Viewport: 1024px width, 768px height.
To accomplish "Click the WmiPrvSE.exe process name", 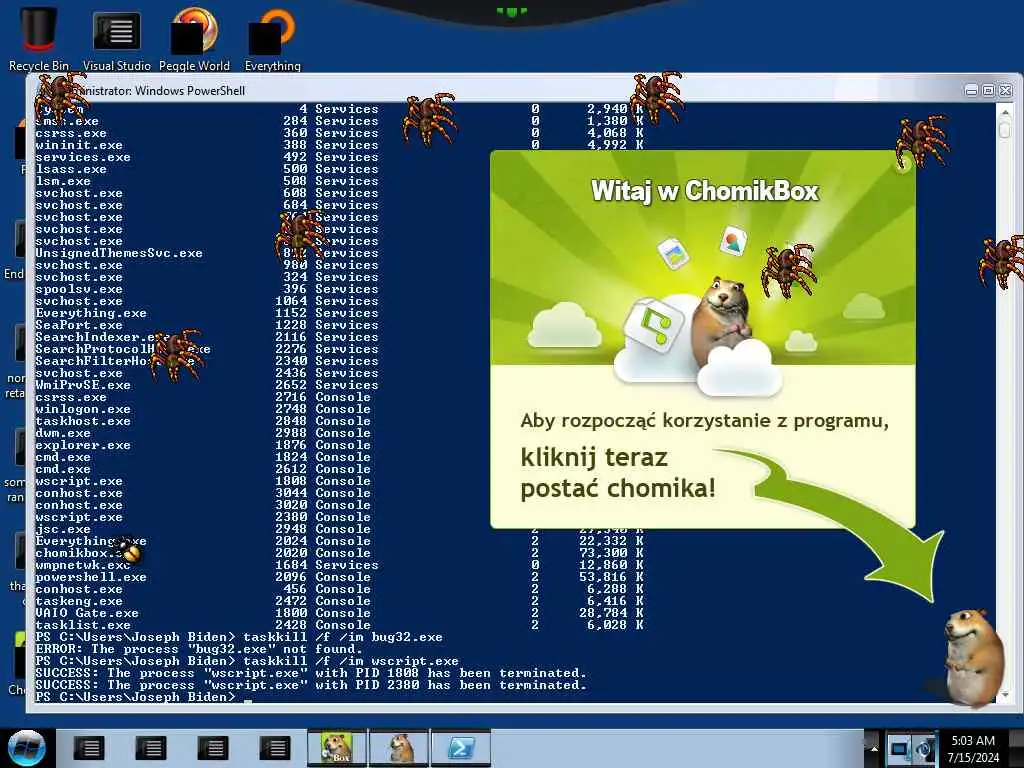I will (83, 385).
